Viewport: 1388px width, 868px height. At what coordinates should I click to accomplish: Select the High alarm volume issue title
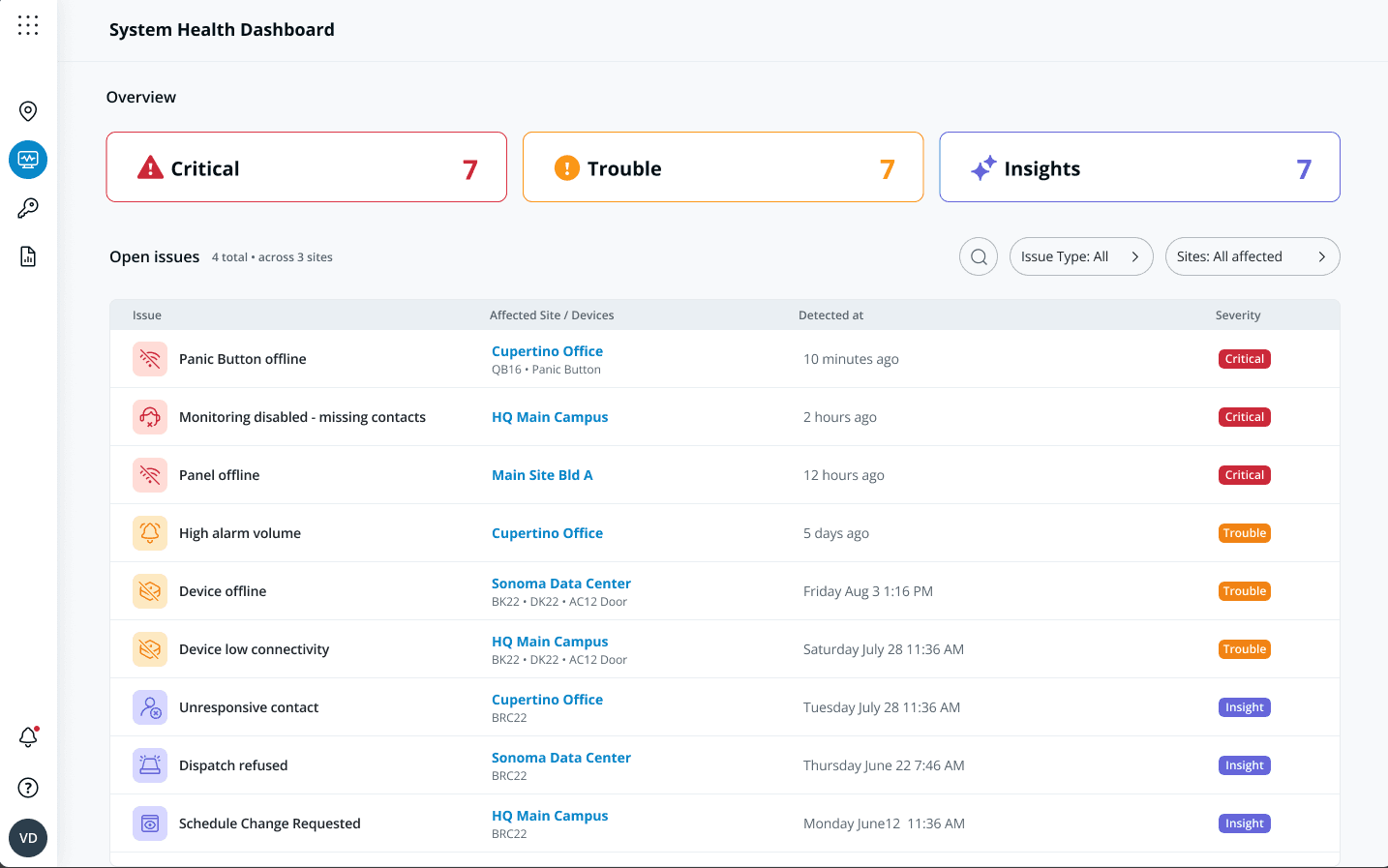tap(240, 533)
